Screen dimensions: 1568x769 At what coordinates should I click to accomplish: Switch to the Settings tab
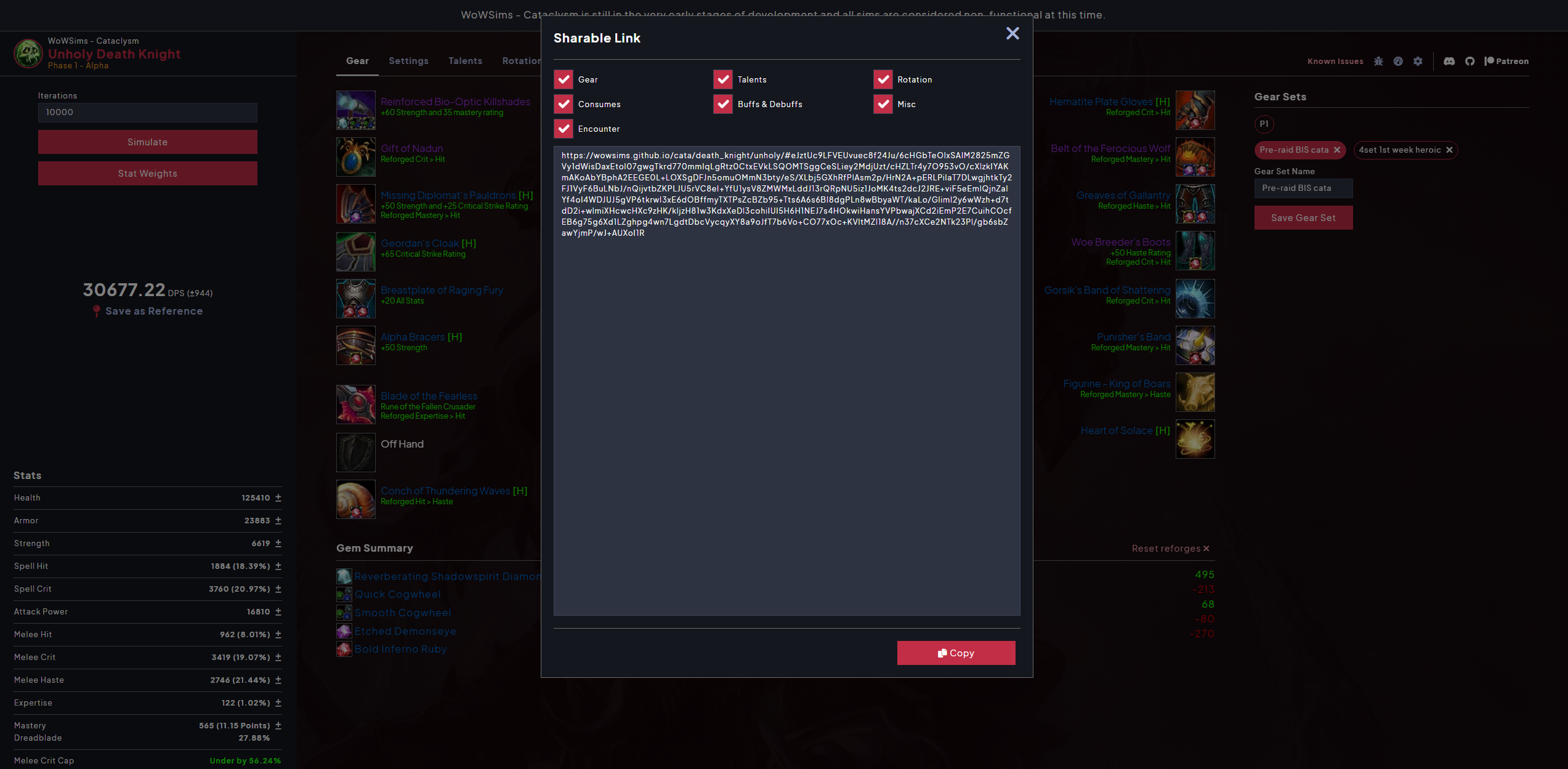point(408,60)
